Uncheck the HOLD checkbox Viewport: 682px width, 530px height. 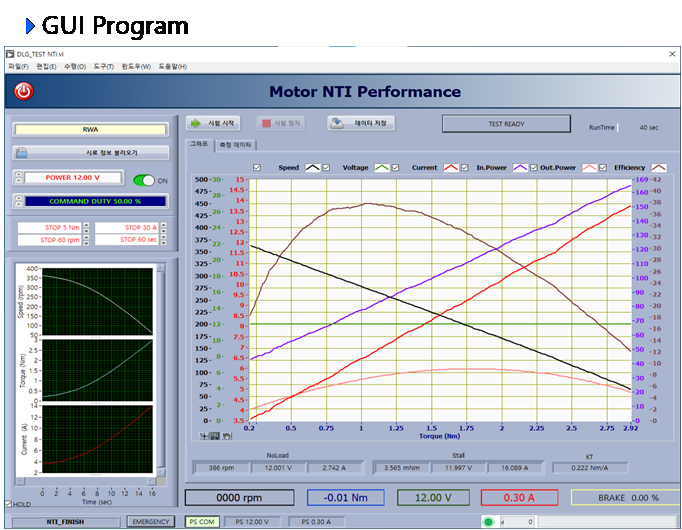(8, 504)
